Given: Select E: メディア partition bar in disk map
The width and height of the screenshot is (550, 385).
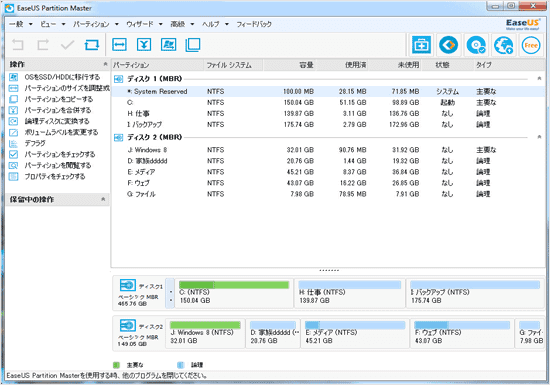Looking at the screenshot, I should pyautogui.click(x=355, y=325).
